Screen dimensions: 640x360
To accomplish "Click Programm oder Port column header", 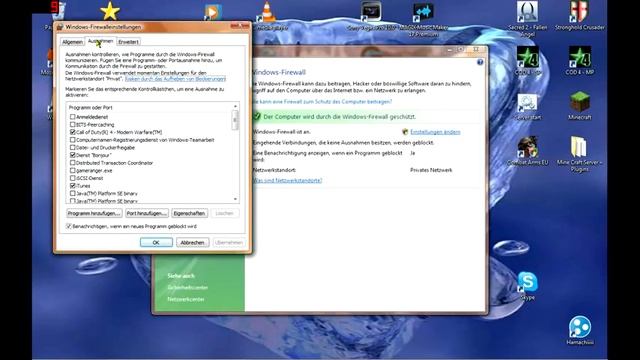I will 91,107.
